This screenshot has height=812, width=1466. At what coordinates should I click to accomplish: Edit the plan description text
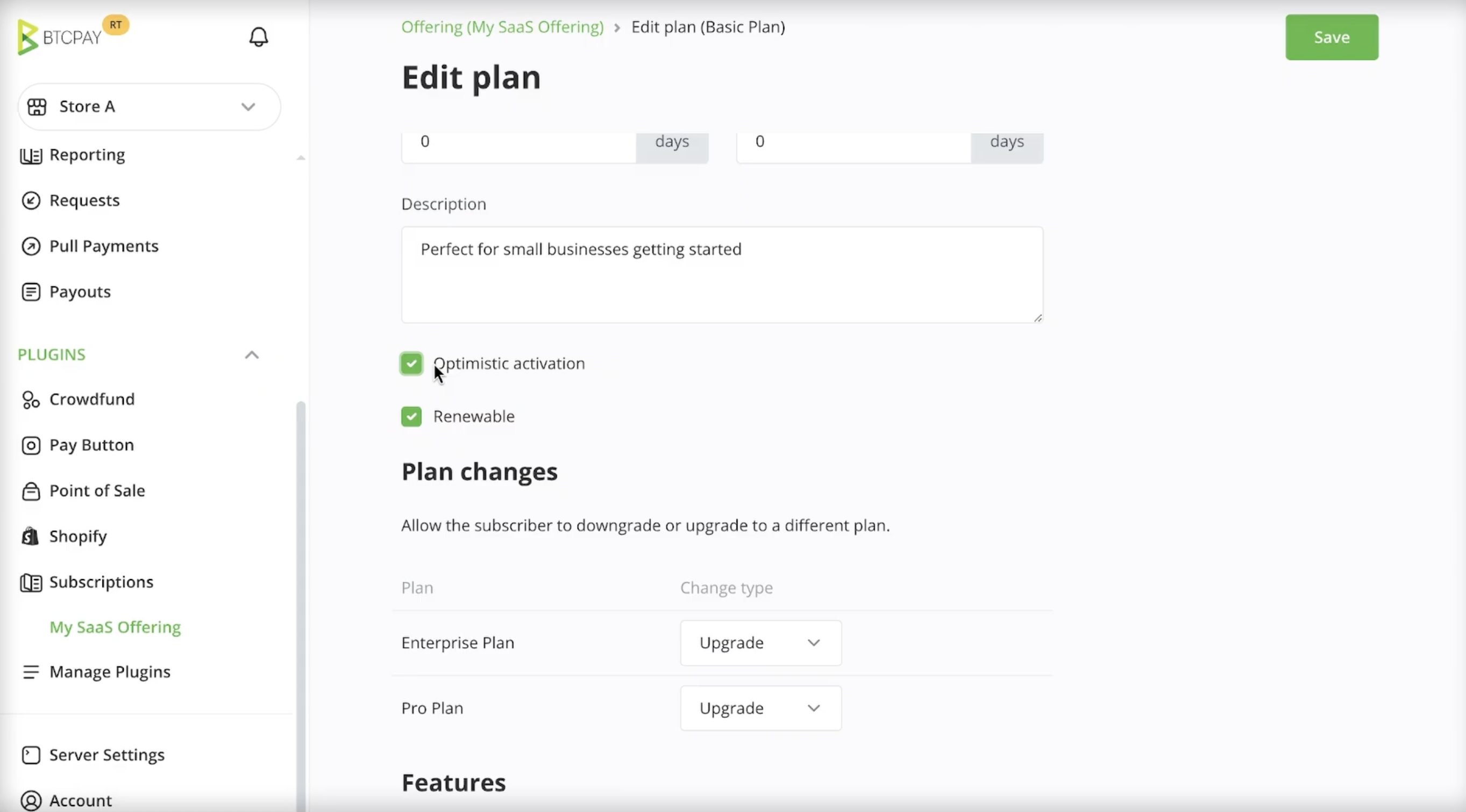(x=722, y=275)
